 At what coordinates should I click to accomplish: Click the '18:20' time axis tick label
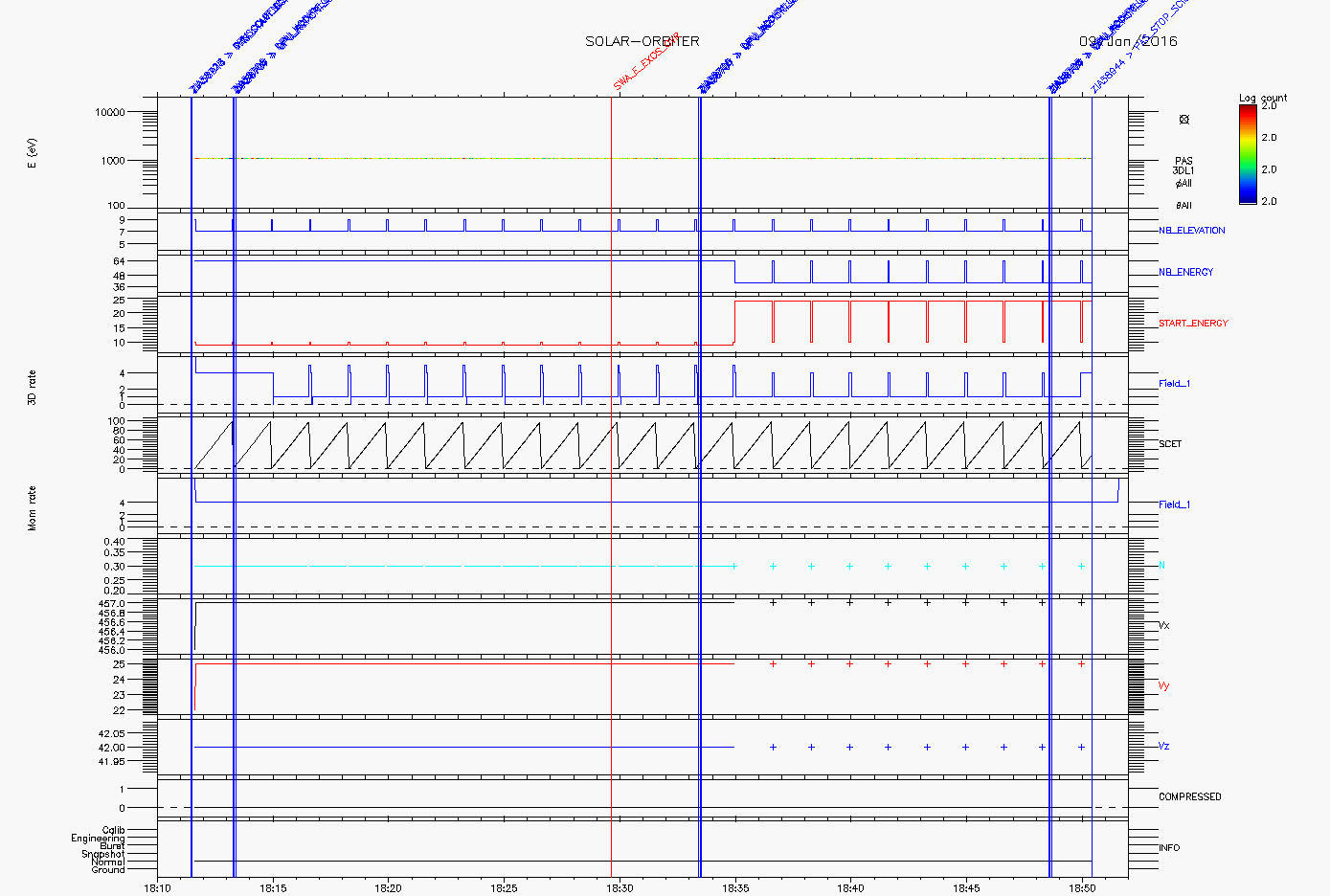[x=389, y=888]
